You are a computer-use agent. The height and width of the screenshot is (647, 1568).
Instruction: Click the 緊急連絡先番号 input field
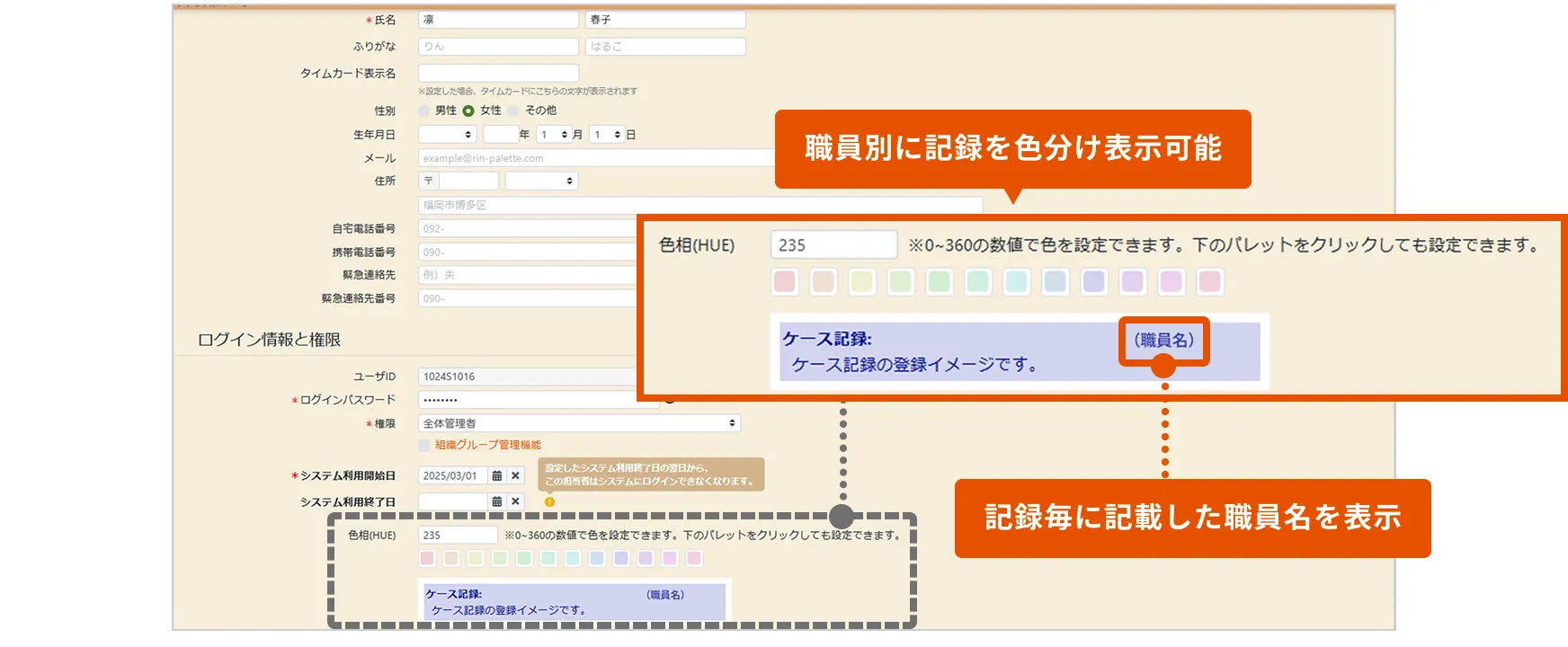528,298
